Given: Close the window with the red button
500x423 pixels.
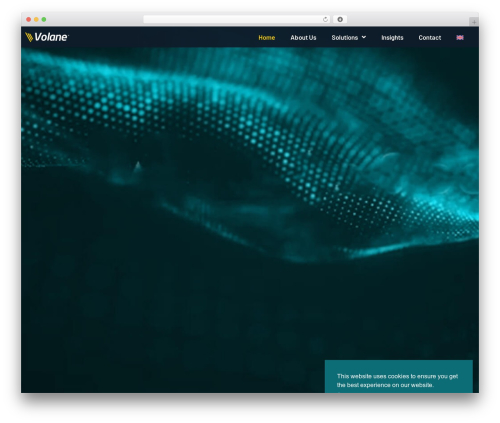Looking at the screenshot, I should [29, 20].
